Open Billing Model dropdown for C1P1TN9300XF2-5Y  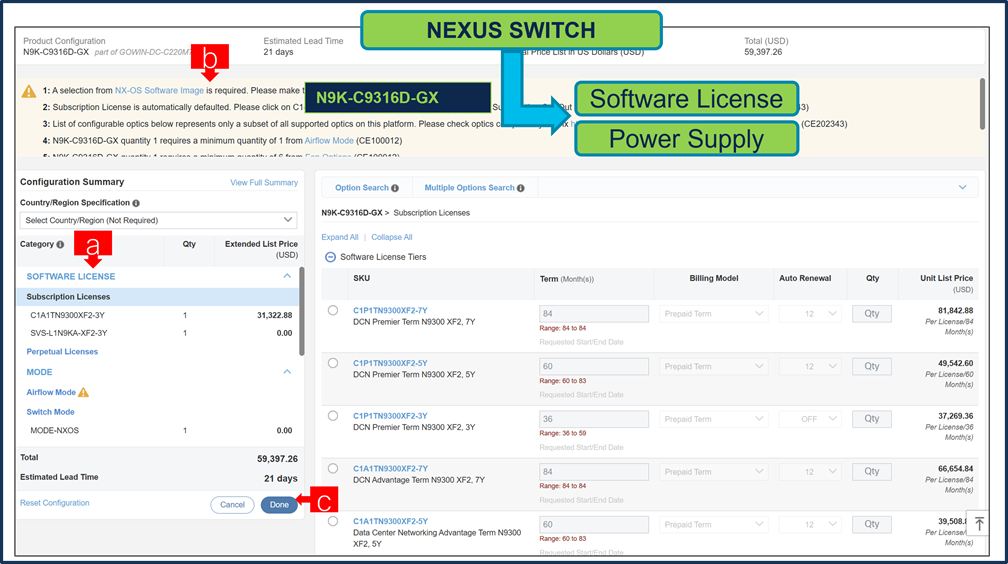(714, 367)
